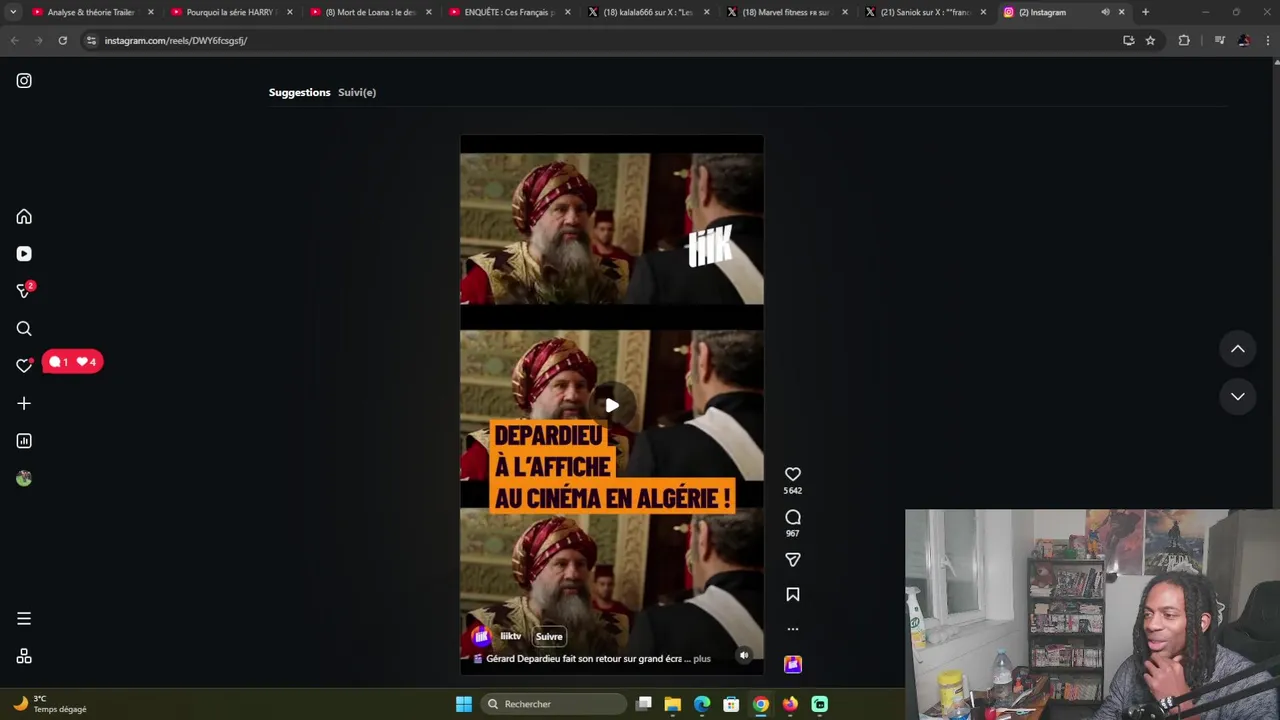The height and width of the screenshot is (720, 1280).
Task: Like the reel with 5642 likes
Action: point(793,475)
